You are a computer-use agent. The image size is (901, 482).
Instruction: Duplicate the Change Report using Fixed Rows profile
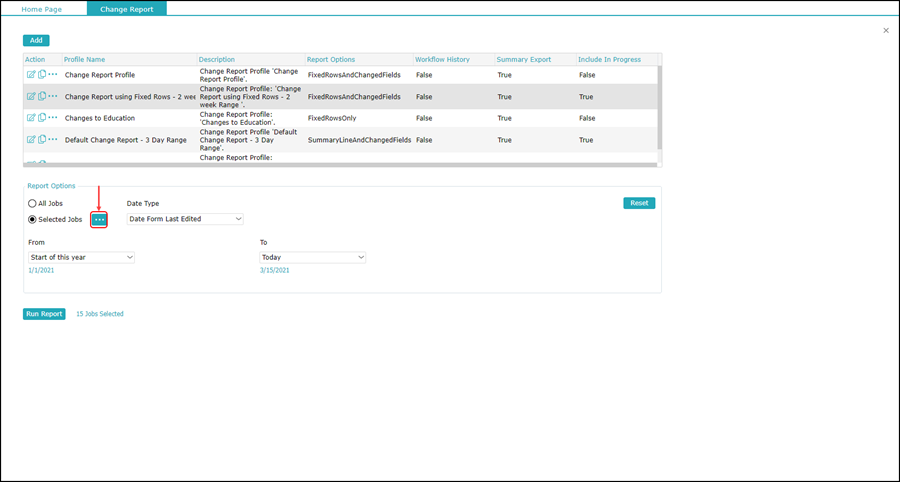[42, 97]
